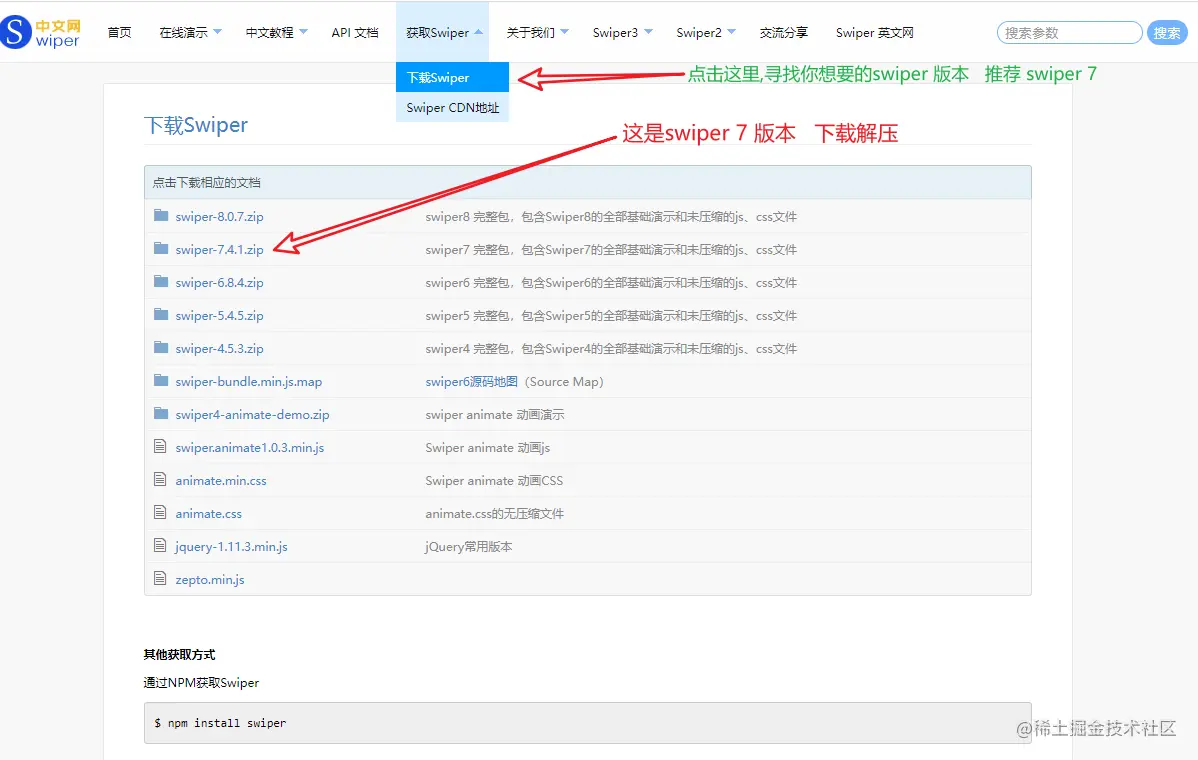The width and height of the screenshot is (1198, 760).
Task: Open the 首页 nav item
Action: click(119, 32)
